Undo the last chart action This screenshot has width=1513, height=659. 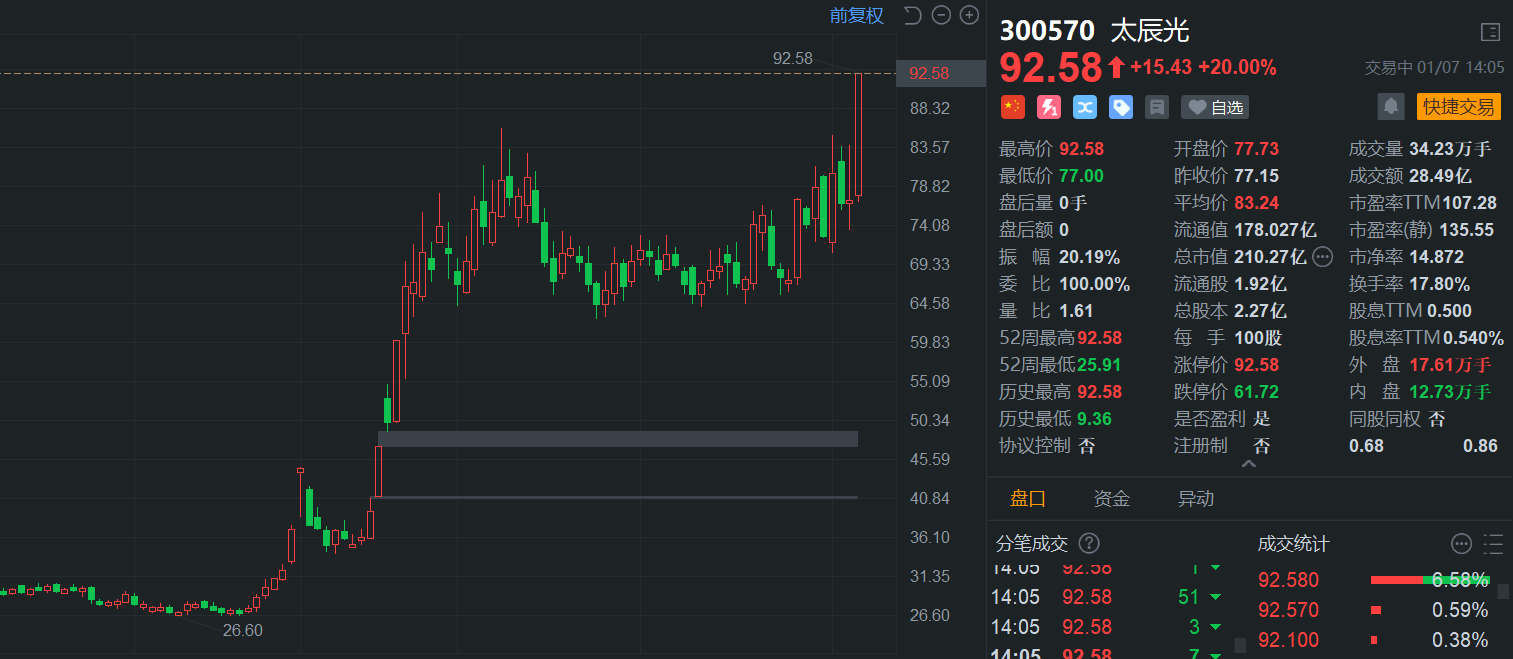coord(911,15)
